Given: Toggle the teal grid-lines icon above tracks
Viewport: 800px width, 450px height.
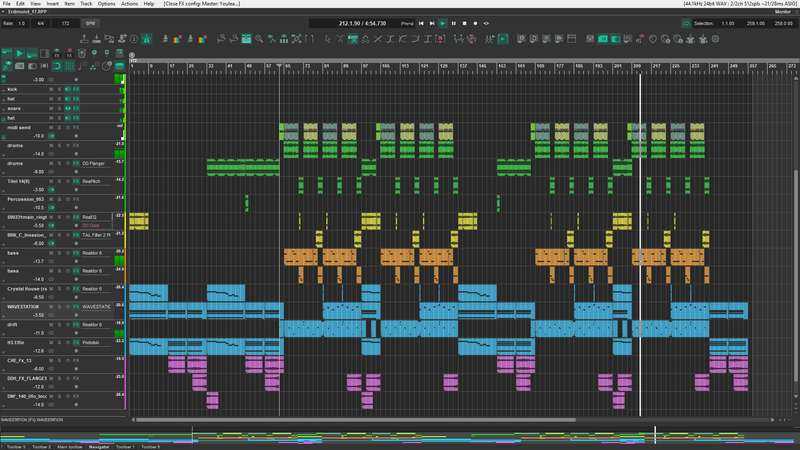Looking at the screenshot, I should tap(69, 66).
